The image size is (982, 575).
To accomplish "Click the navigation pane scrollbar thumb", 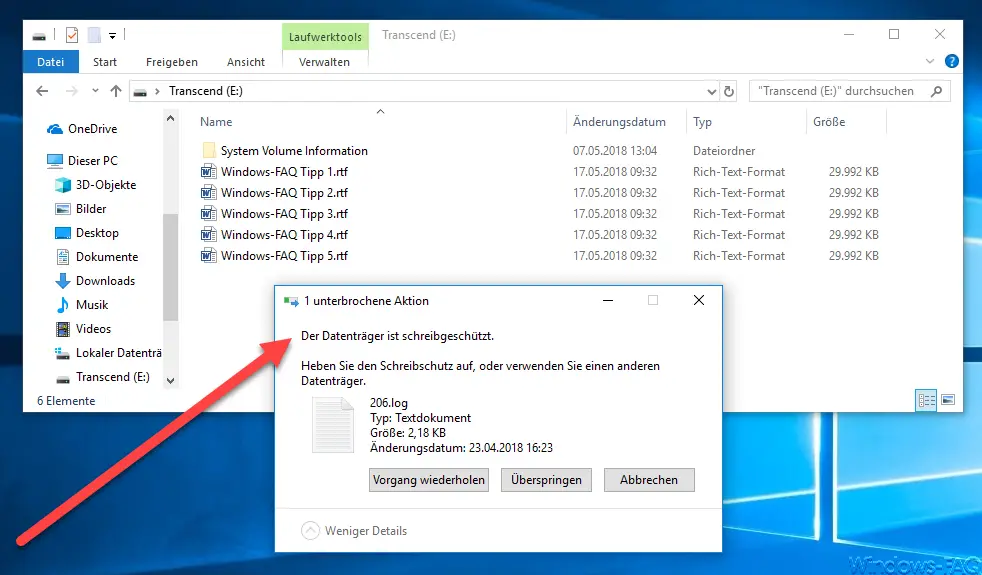I will [170, 267].
